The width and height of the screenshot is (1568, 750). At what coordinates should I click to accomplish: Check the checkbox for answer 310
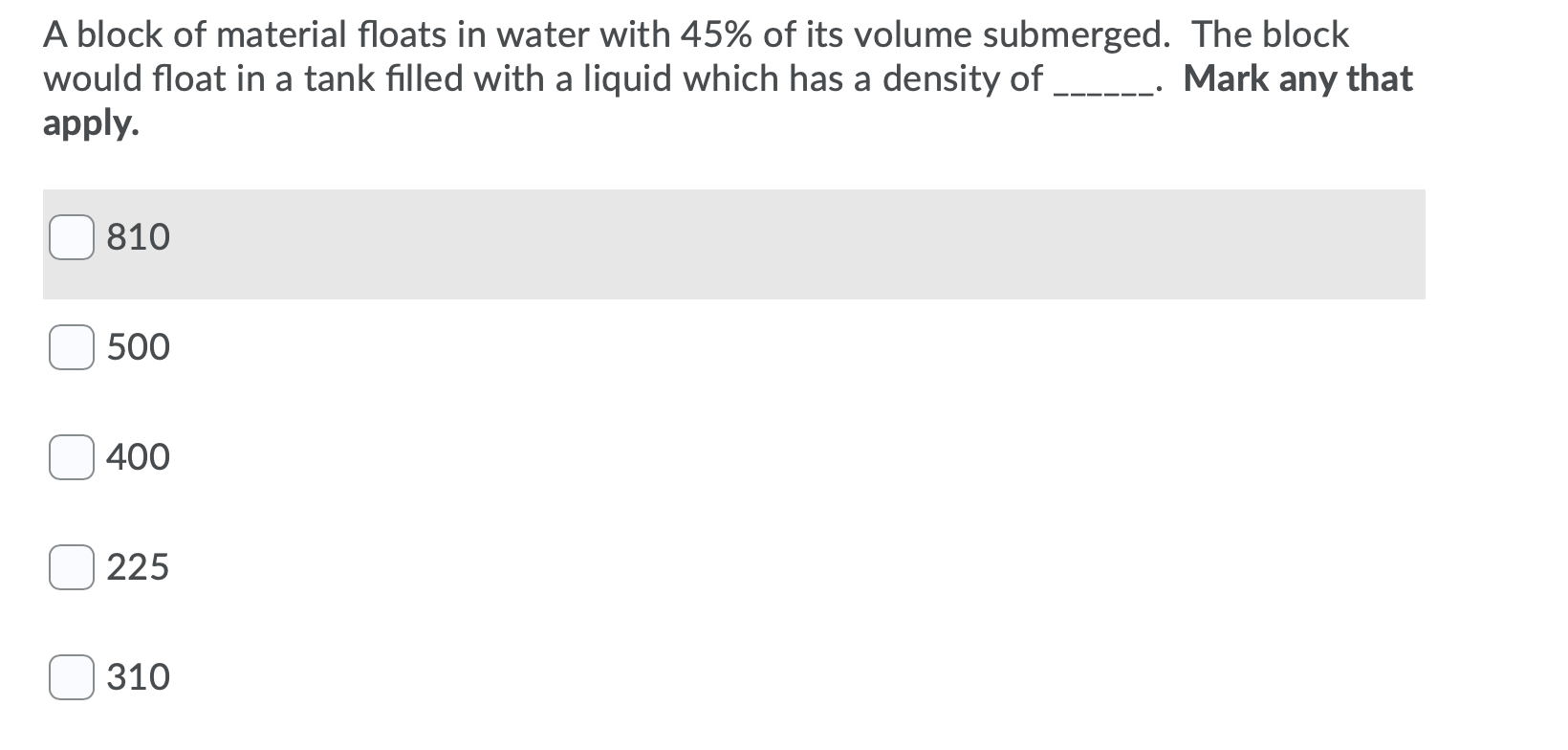(71, 677)
